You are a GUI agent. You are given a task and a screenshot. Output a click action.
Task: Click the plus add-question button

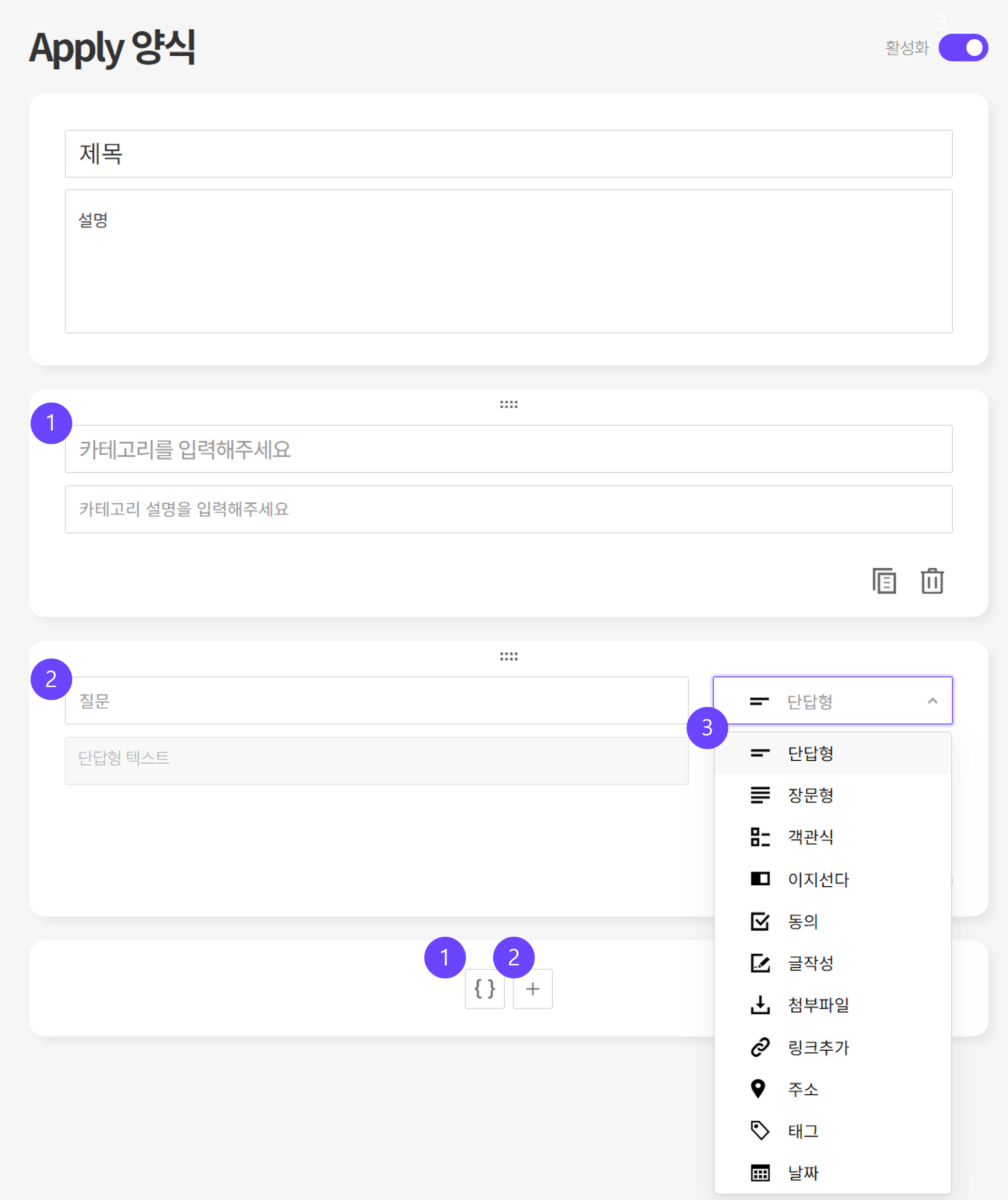tap(532, 989)
